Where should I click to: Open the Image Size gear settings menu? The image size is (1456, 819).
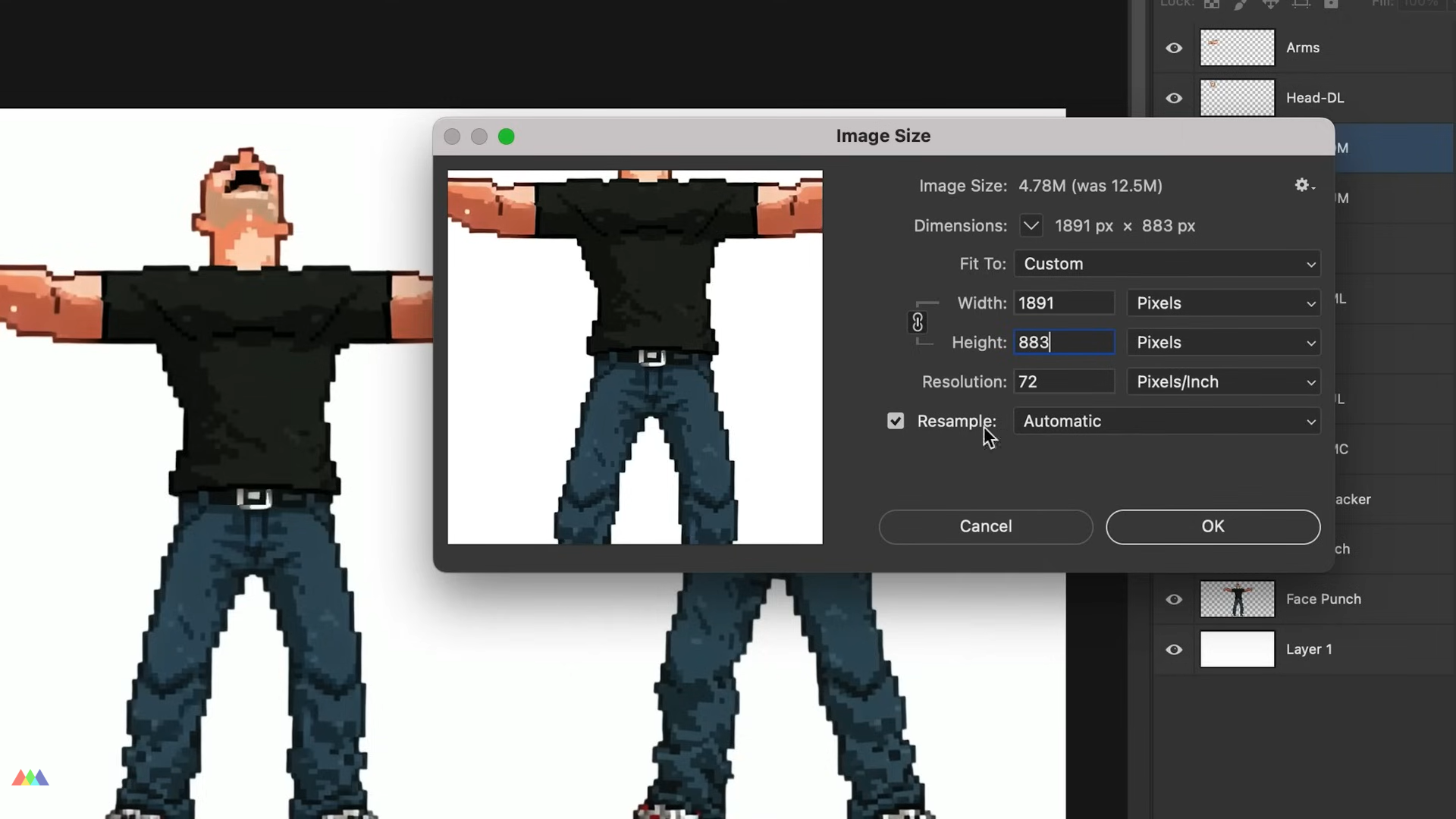tap(1304, 185)
